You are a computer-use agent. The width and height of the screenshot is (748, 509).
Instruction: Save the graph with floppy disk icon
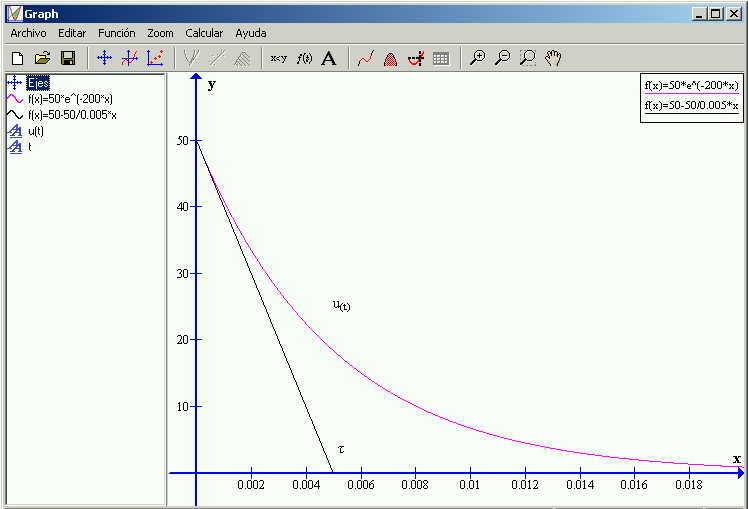68,58
